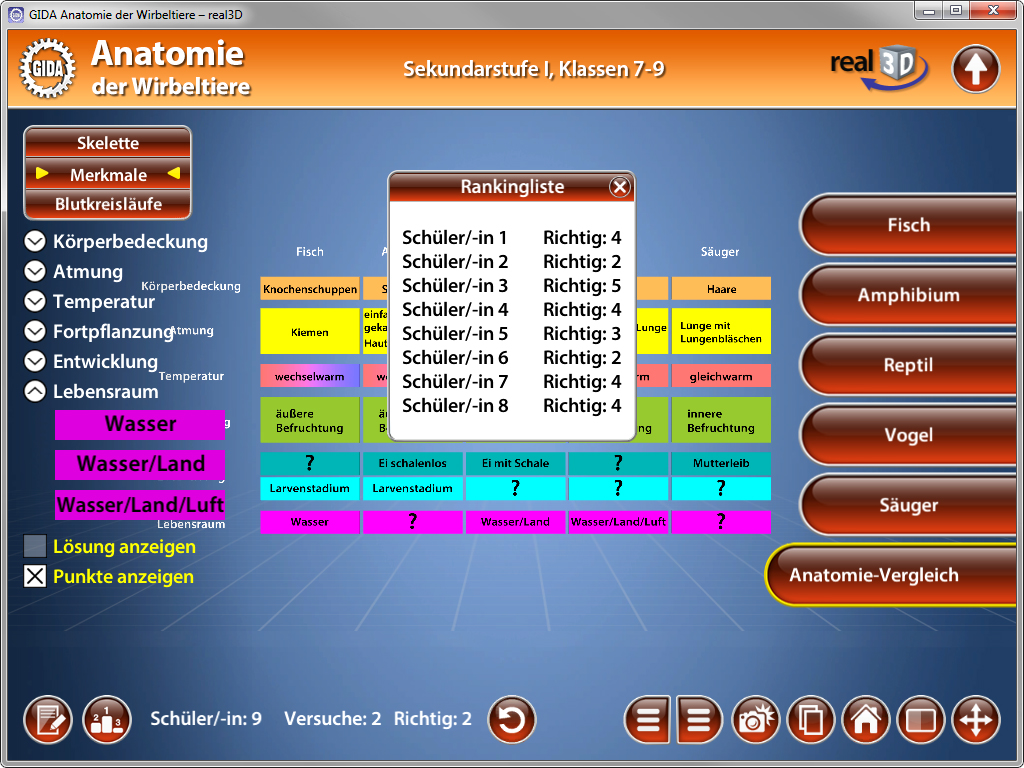Enable the 'Lösung anzeigen' checkbox
1024x768 pixels.
tap(35, 546)
